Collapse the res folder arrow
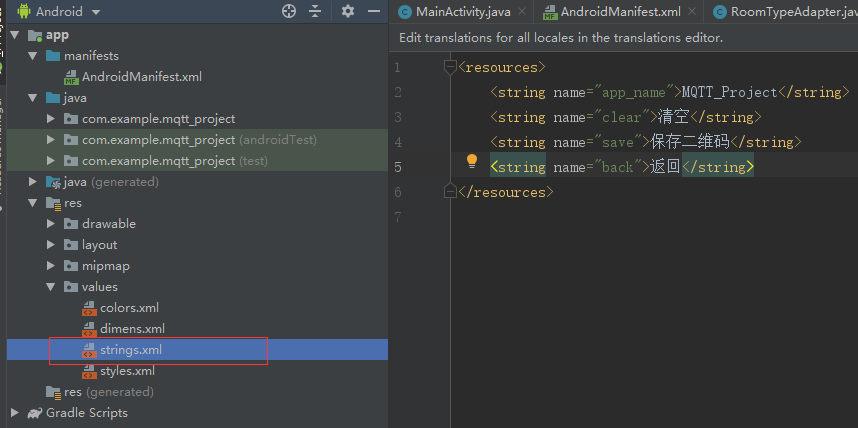The image size is (858, 428). [33, 203]
